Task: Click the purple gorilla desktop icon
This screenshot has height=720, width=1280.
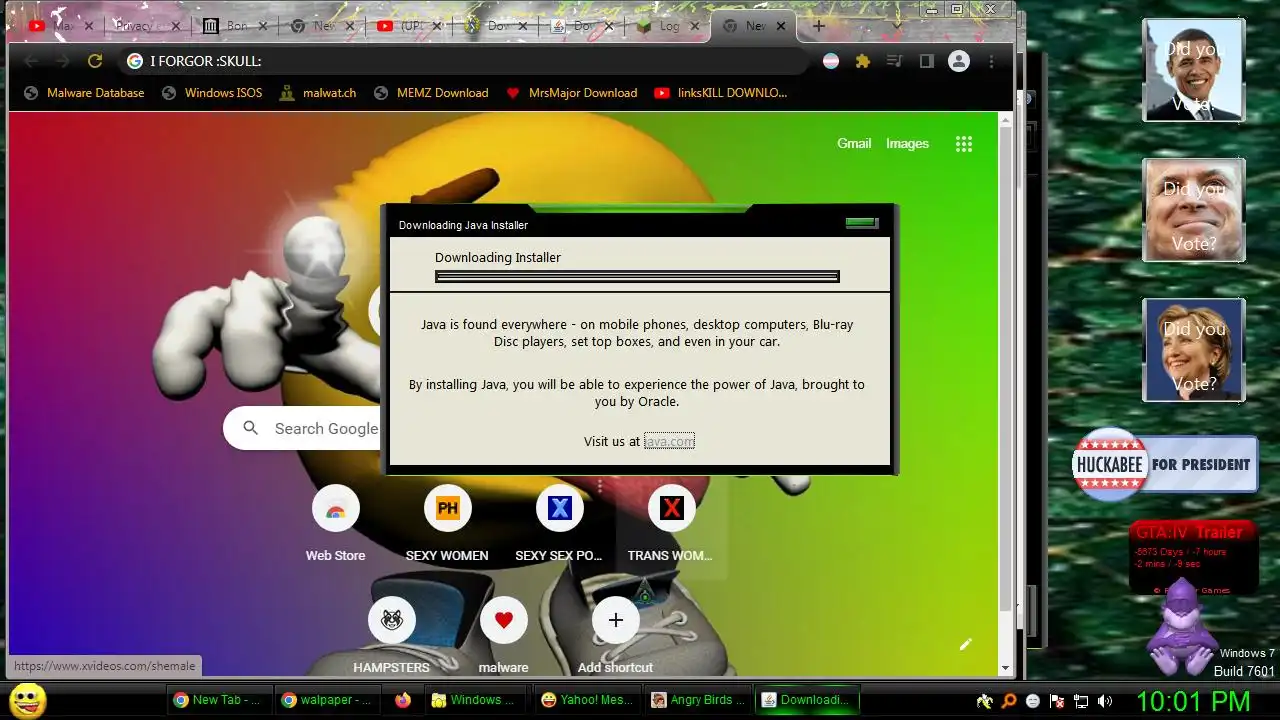Action: coord(1181,628)
